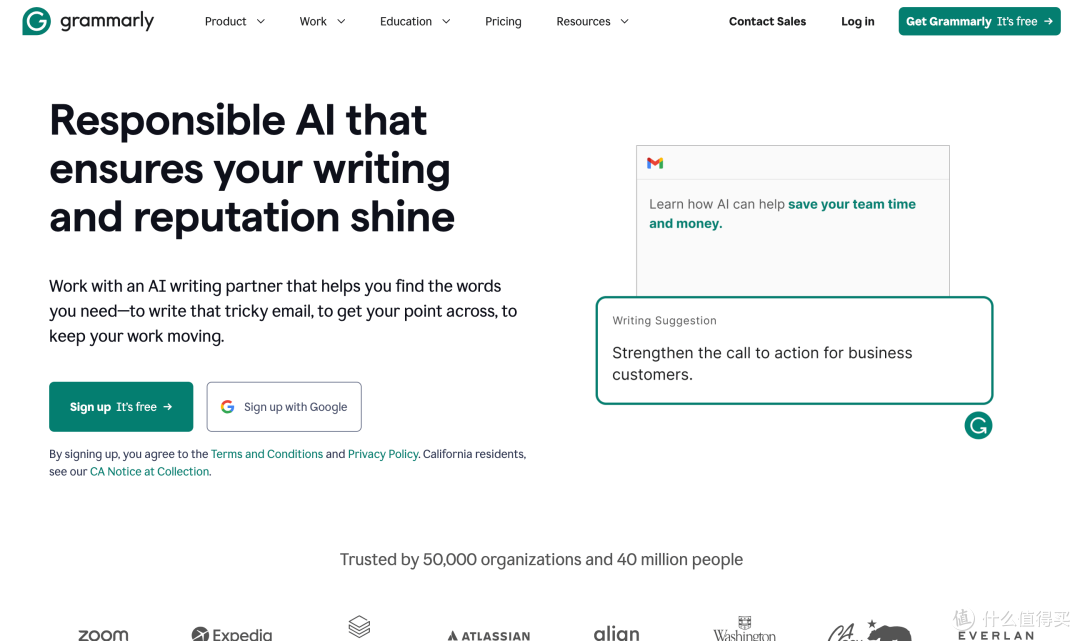Click the Writing Suggestion card
Screen dimensions: 1080x641
[794, 350]
